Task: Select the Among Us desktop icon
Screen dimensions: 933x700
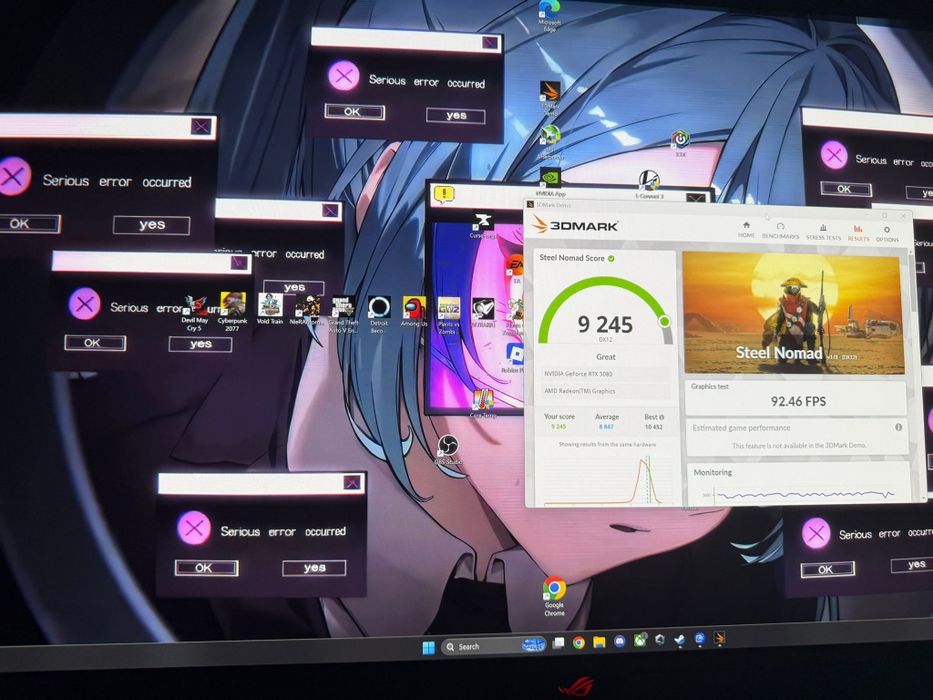Action: point(414,312)
